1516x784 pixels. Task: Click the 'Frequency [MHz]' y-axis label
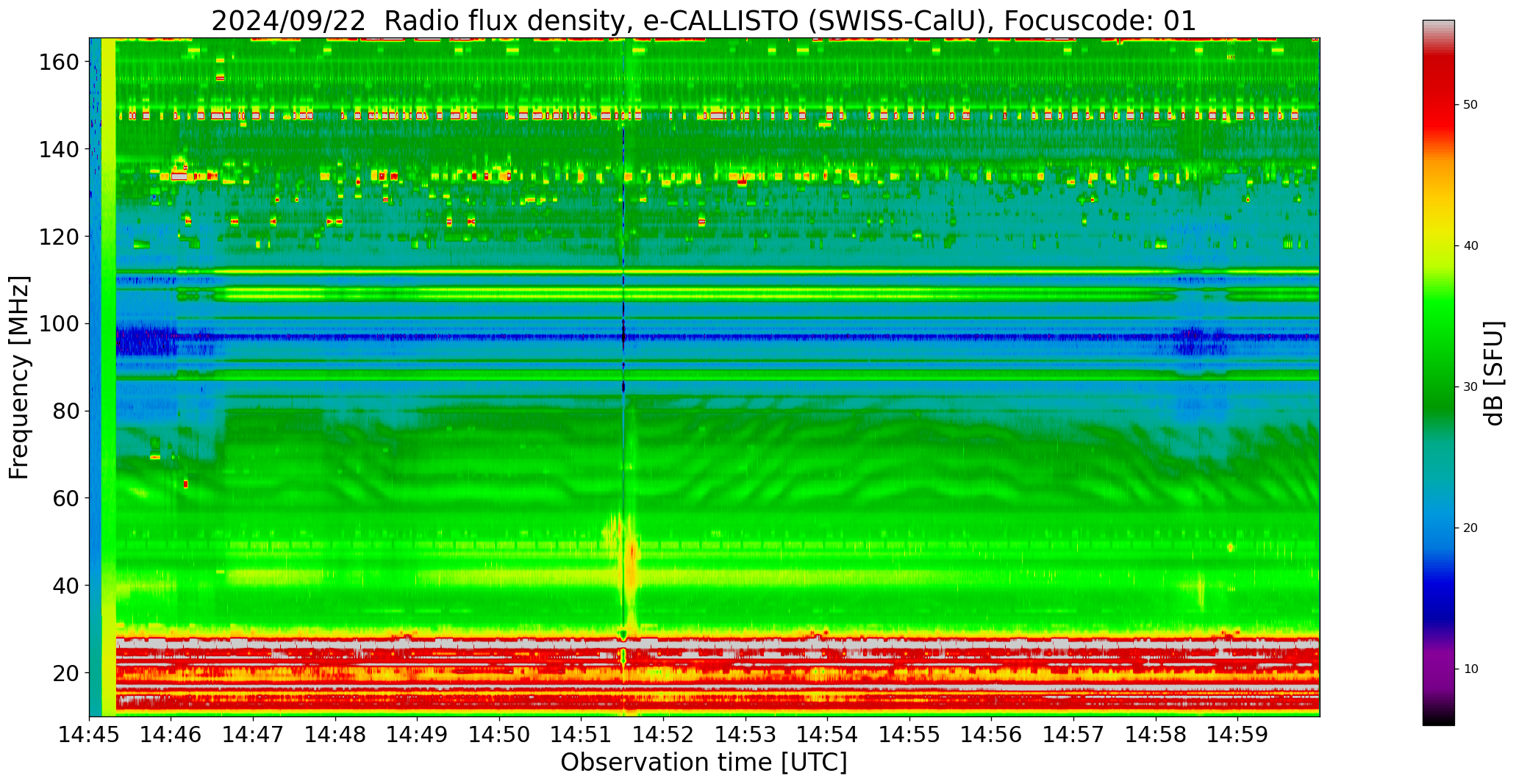[20, 377]
